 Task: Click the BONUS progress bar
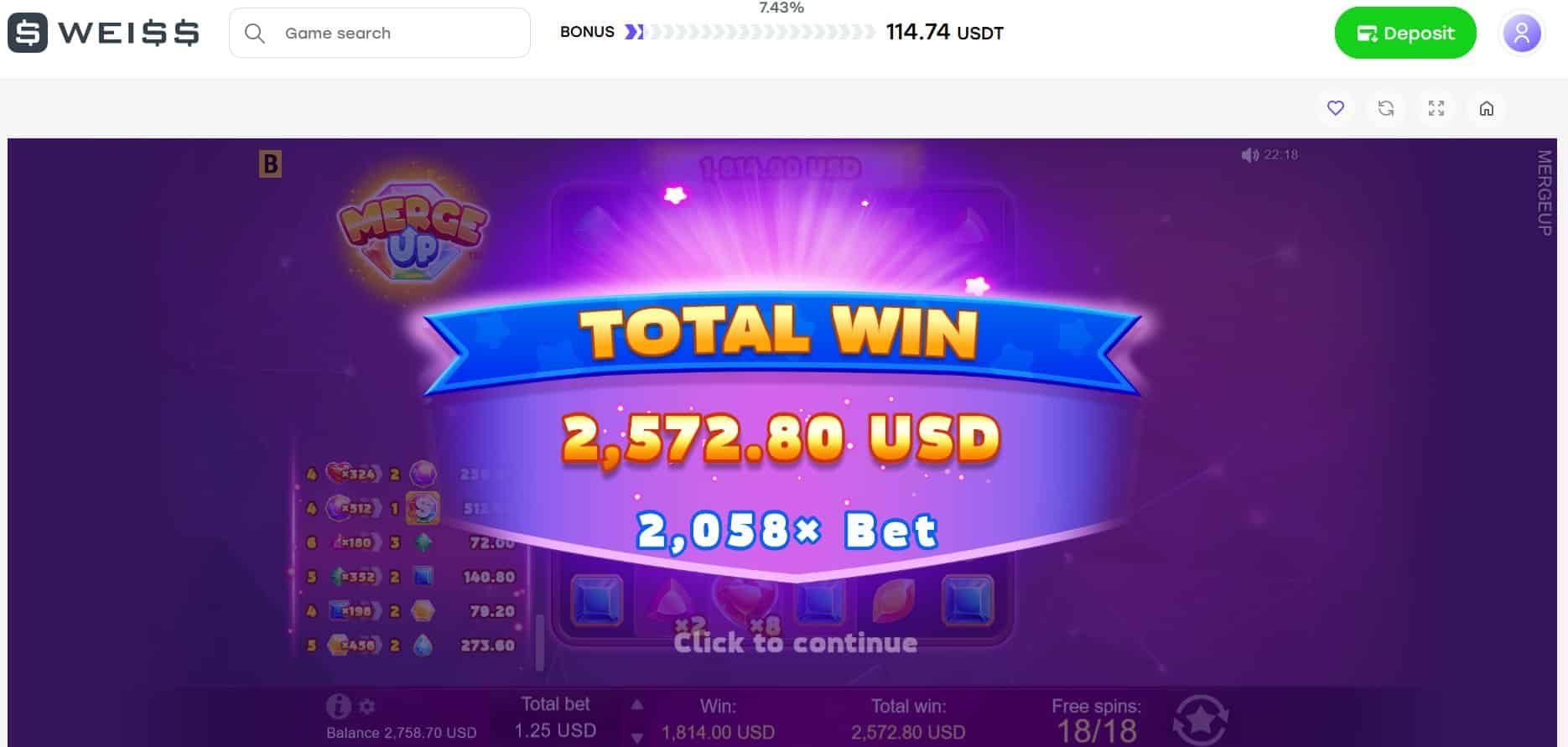coord(750,32)
